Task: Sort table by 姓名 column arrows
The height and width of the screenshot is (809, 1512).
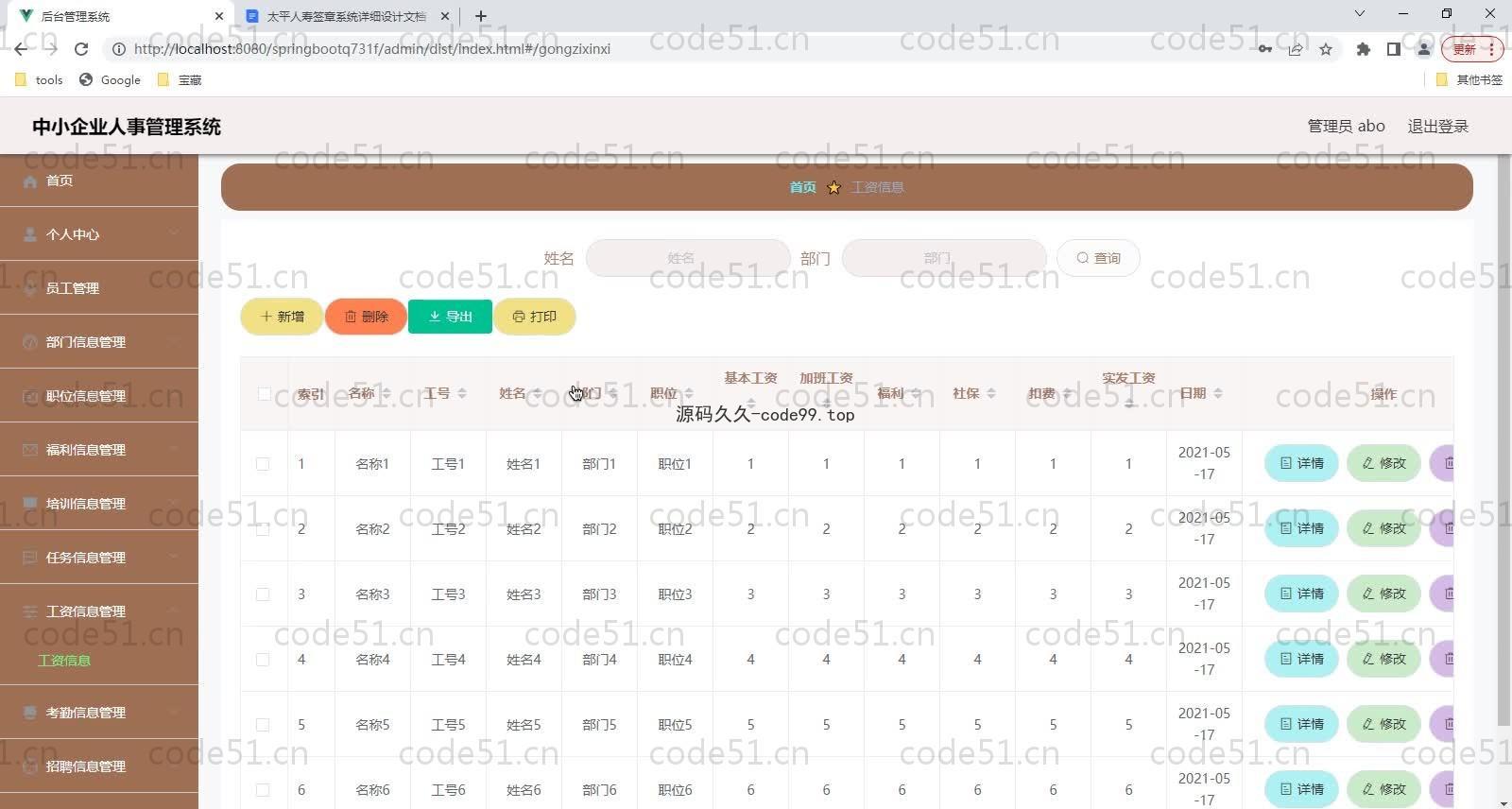Action: (x=538, y=393)
